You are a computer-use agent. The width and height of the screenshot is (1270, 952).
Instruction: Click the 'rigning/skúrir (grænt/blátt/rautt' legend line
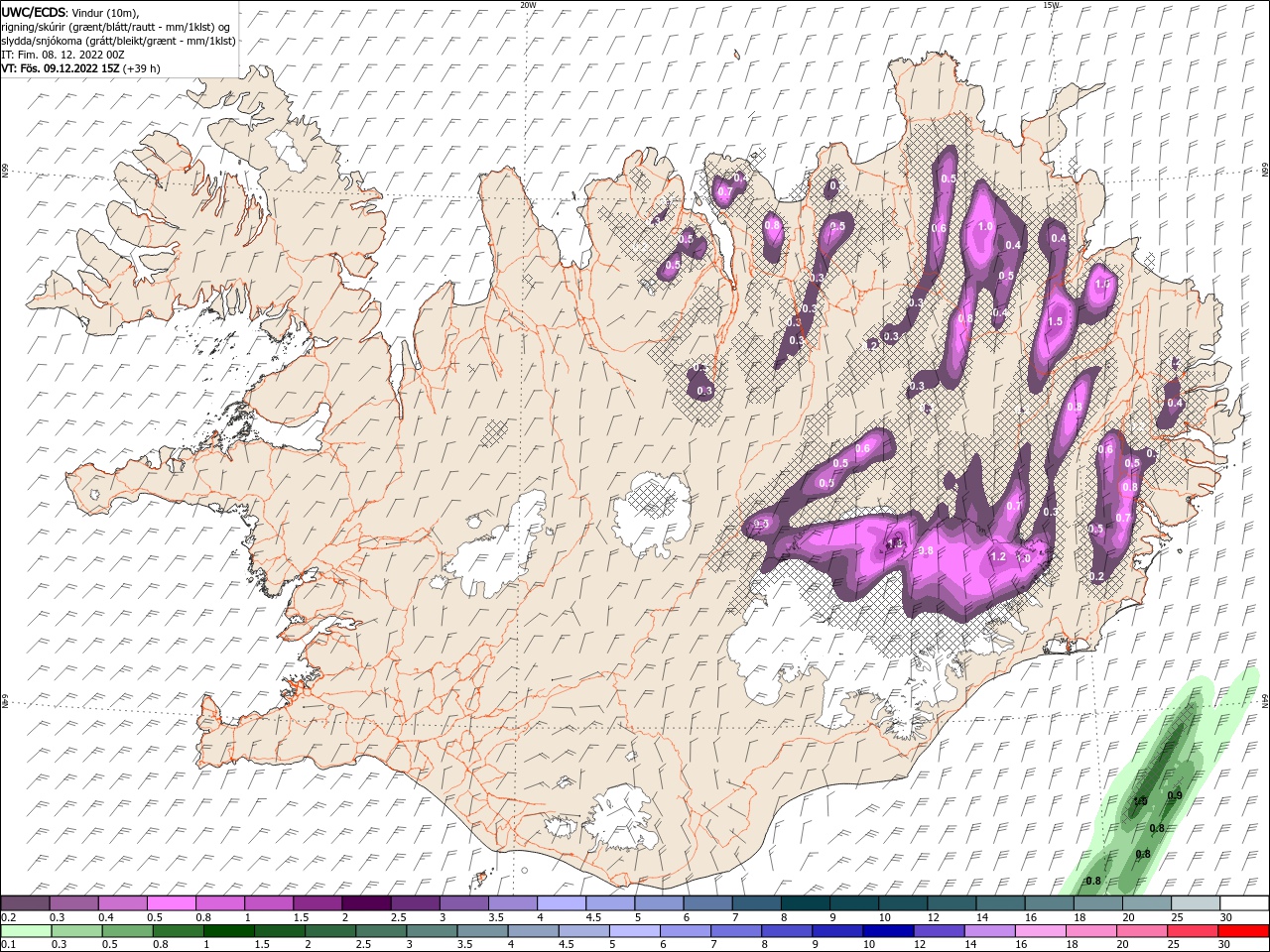113,27
